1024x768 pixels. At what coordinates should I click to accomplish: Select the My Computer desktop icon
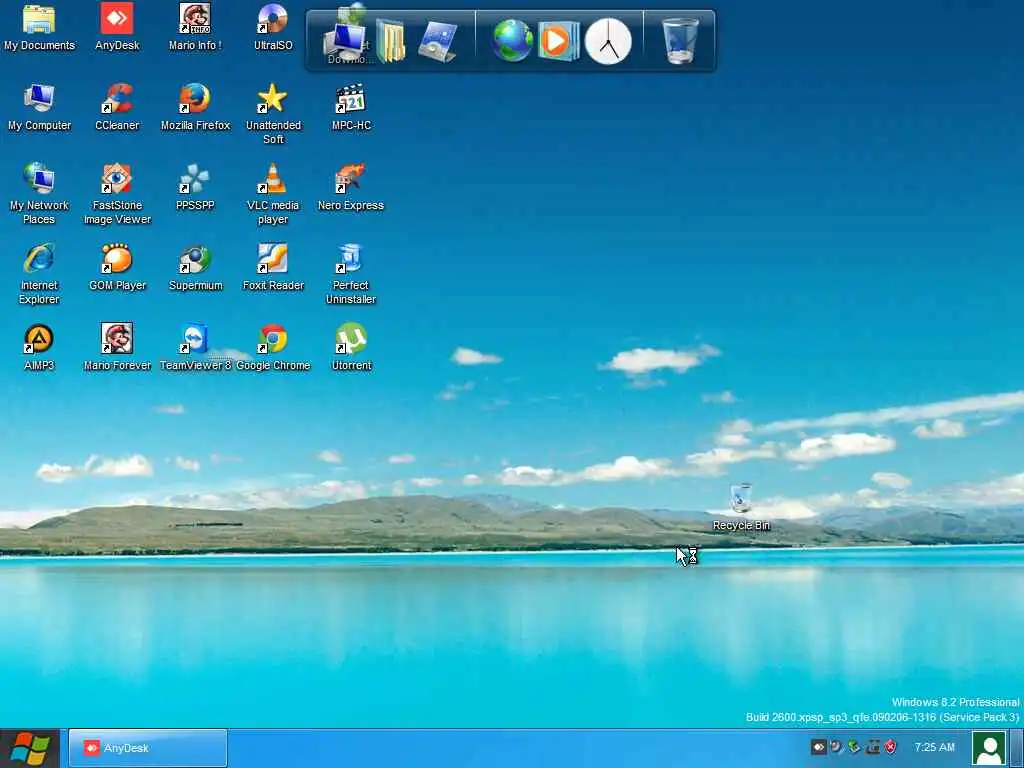coord(39,108)
